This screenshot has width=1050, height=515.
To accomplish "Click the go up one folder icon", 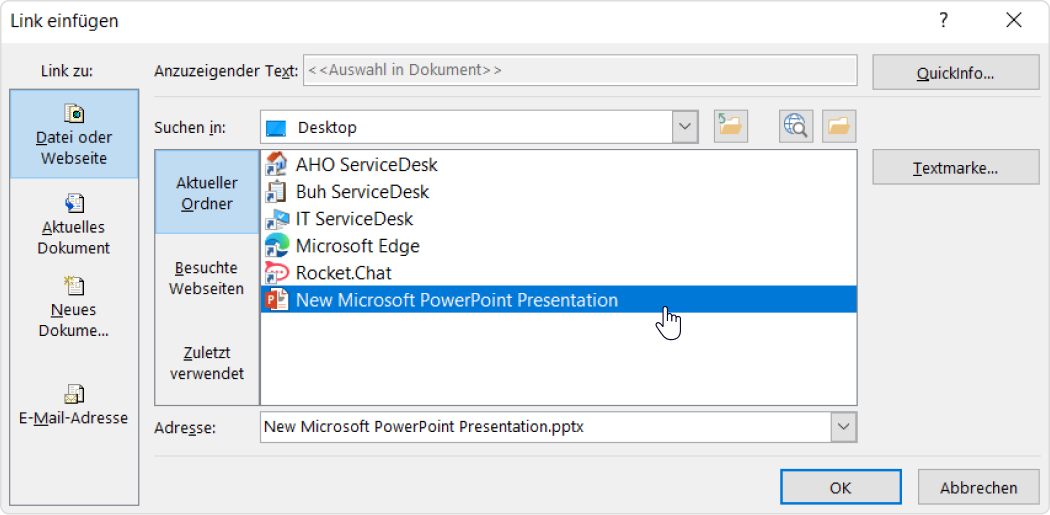I will 731,127.
